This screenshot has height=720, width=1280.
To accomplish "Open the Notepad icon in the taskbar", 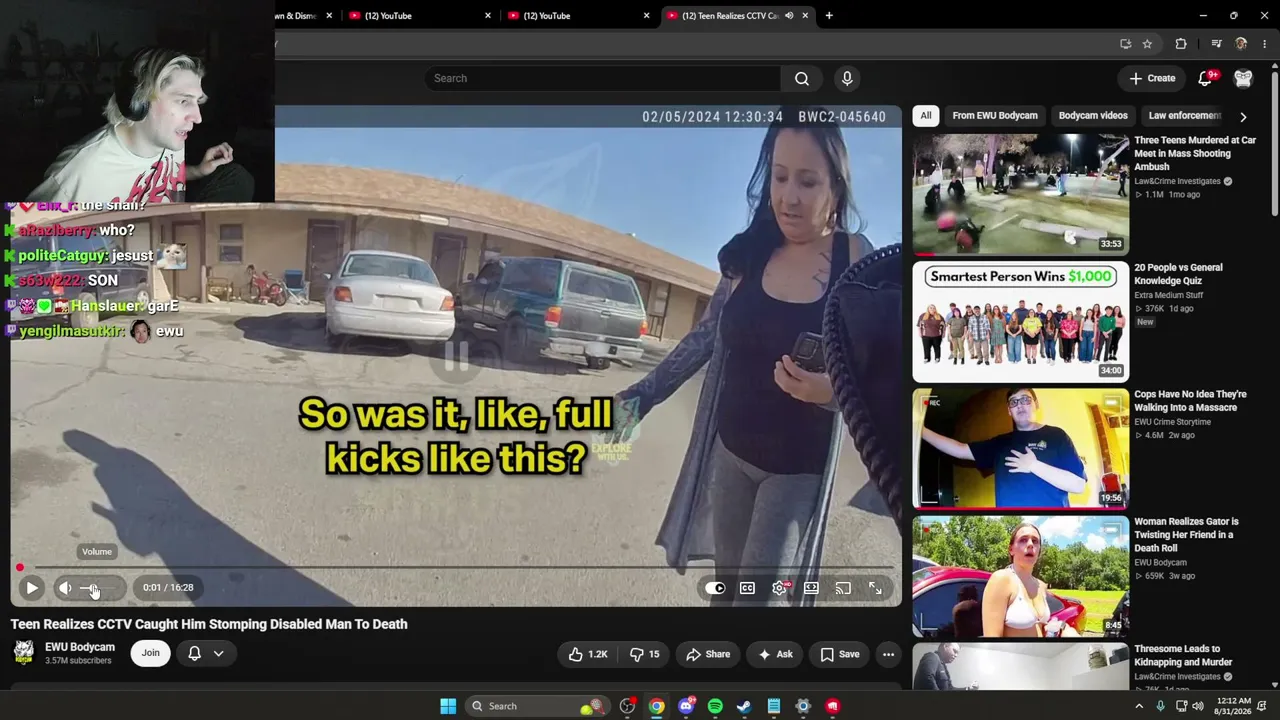I will click(x=774, y=706).
